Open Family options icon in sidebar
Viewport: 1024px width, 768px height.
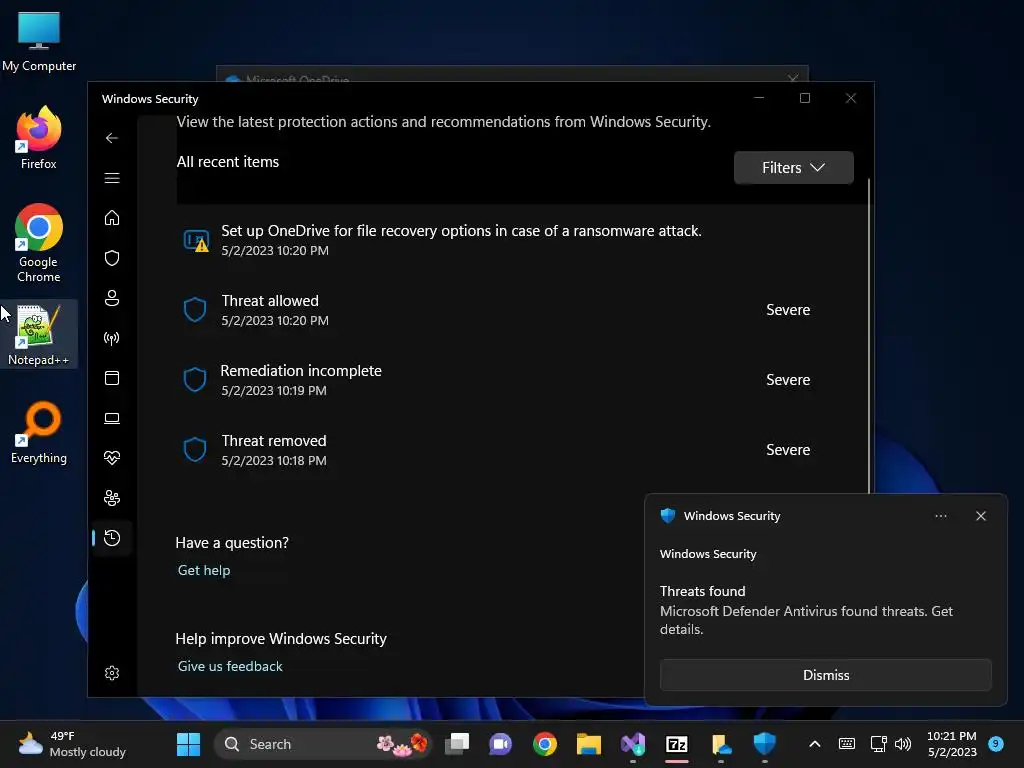pos(112,498)
